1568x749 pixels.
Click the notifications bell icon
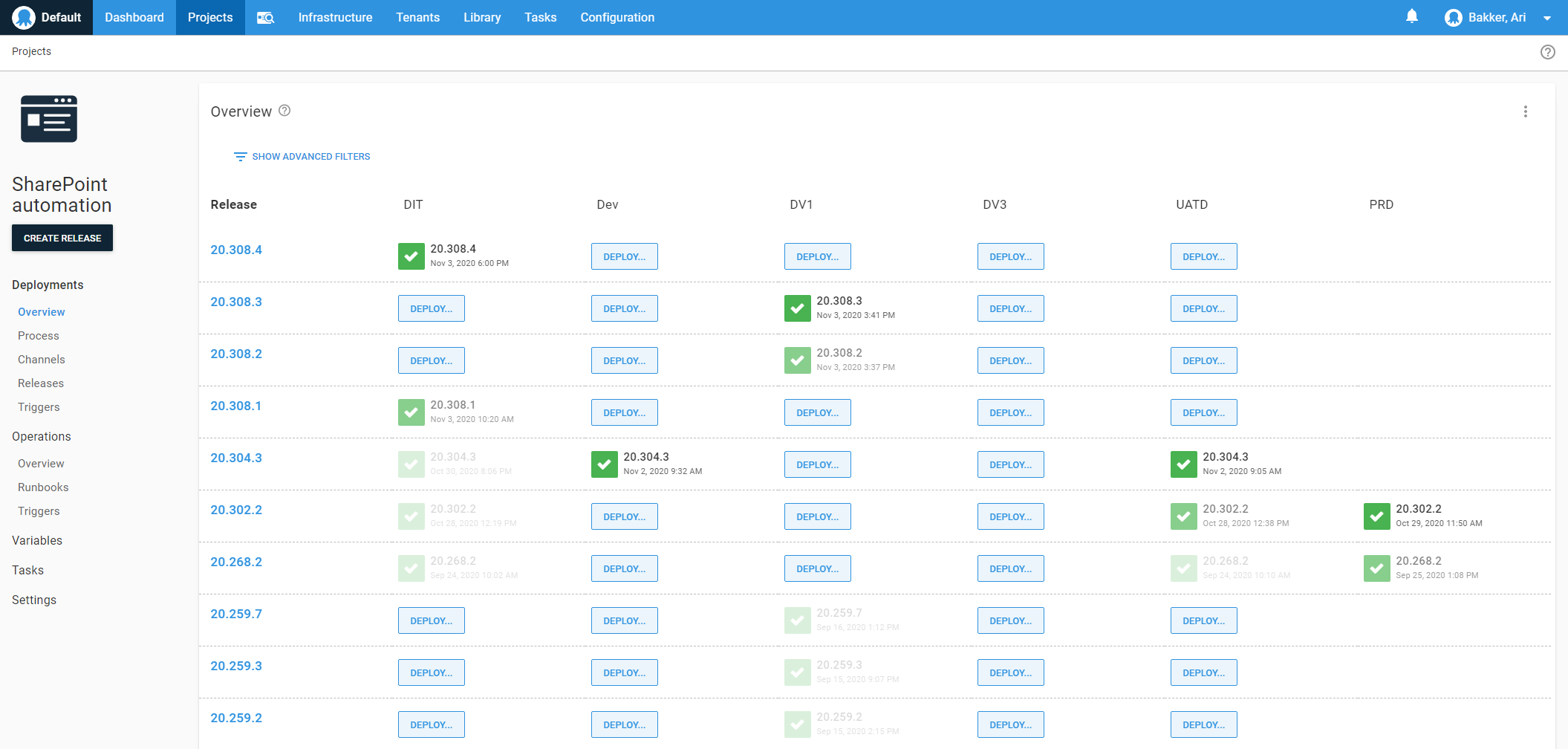(1412, 16)
